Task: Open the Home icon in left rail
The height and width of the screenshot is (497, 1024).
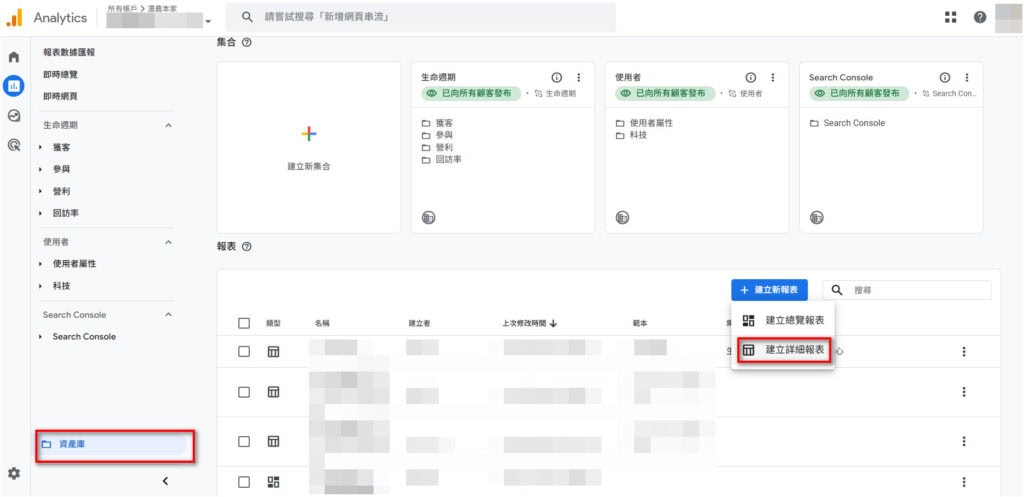Action: click(14, 58)
